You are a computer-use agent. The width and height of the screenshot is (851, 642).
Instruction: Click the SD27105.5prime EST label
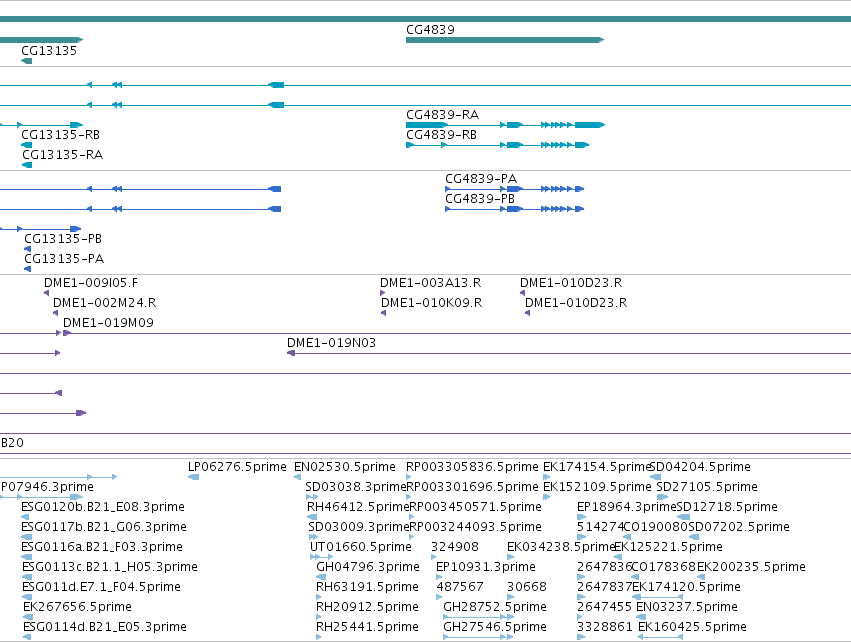point(707,487)
